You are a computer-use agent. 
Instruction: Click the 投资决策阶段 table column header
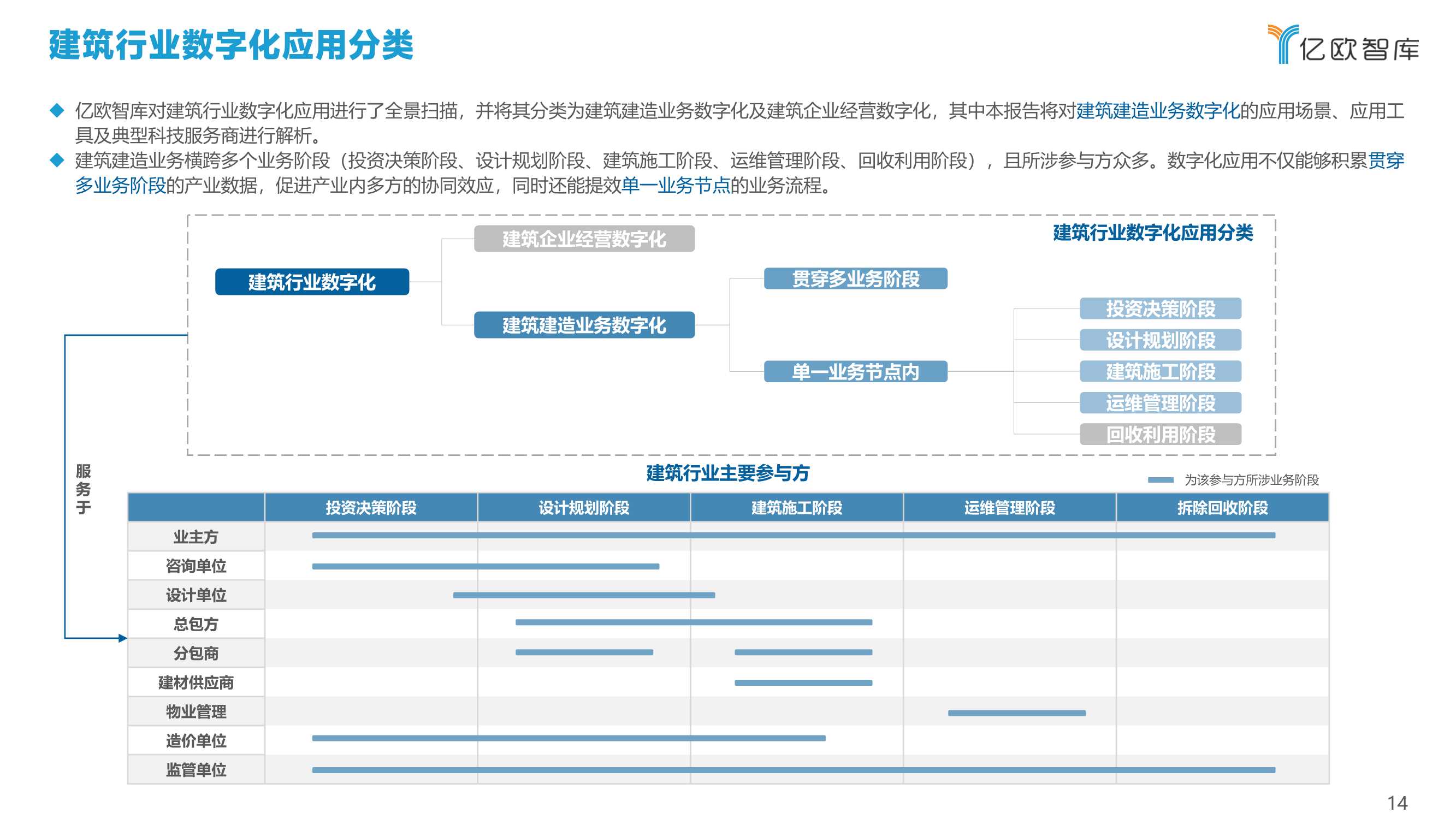371,508
